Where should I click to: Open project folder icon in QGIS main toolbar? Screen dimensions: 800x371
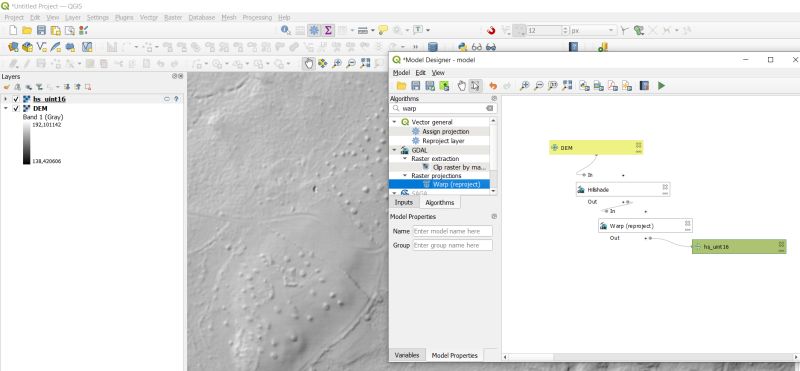click(27, 31)
